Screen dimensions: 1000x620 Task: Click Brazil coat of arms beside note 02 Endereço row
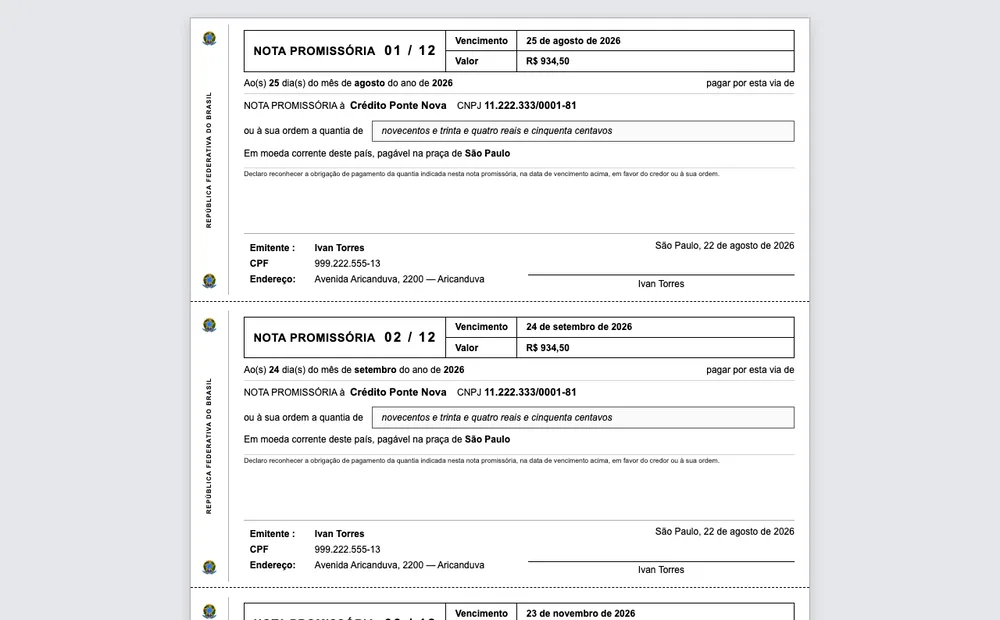pos(209,567)
